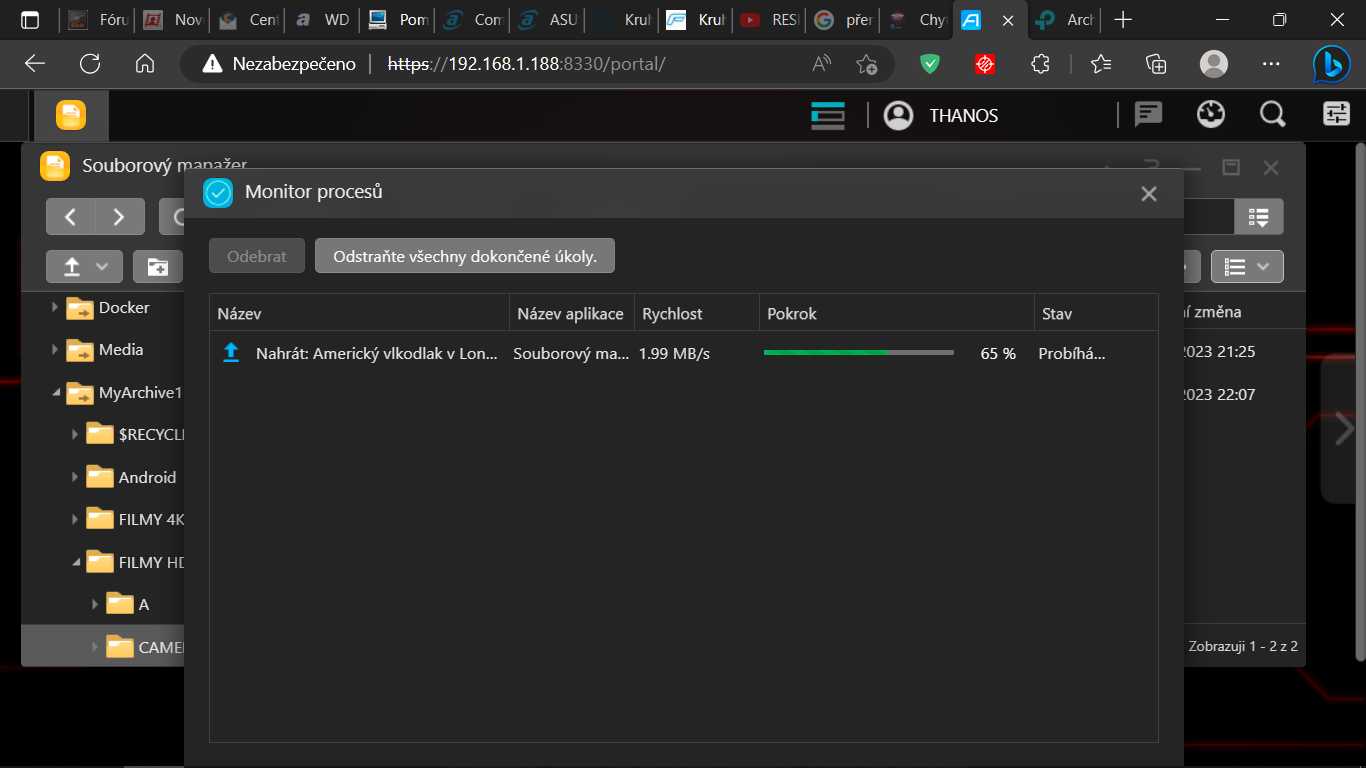Click 'Odstraňte všechny dokončené úkoly' button
This screenshot has width=1366, height=768.
[x=464, y=256]
